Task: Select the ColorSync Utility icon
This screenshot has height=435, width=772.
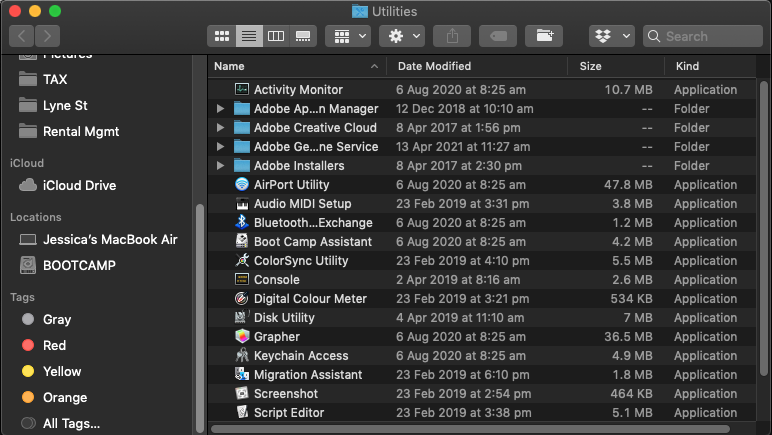Action: point(242,260)
